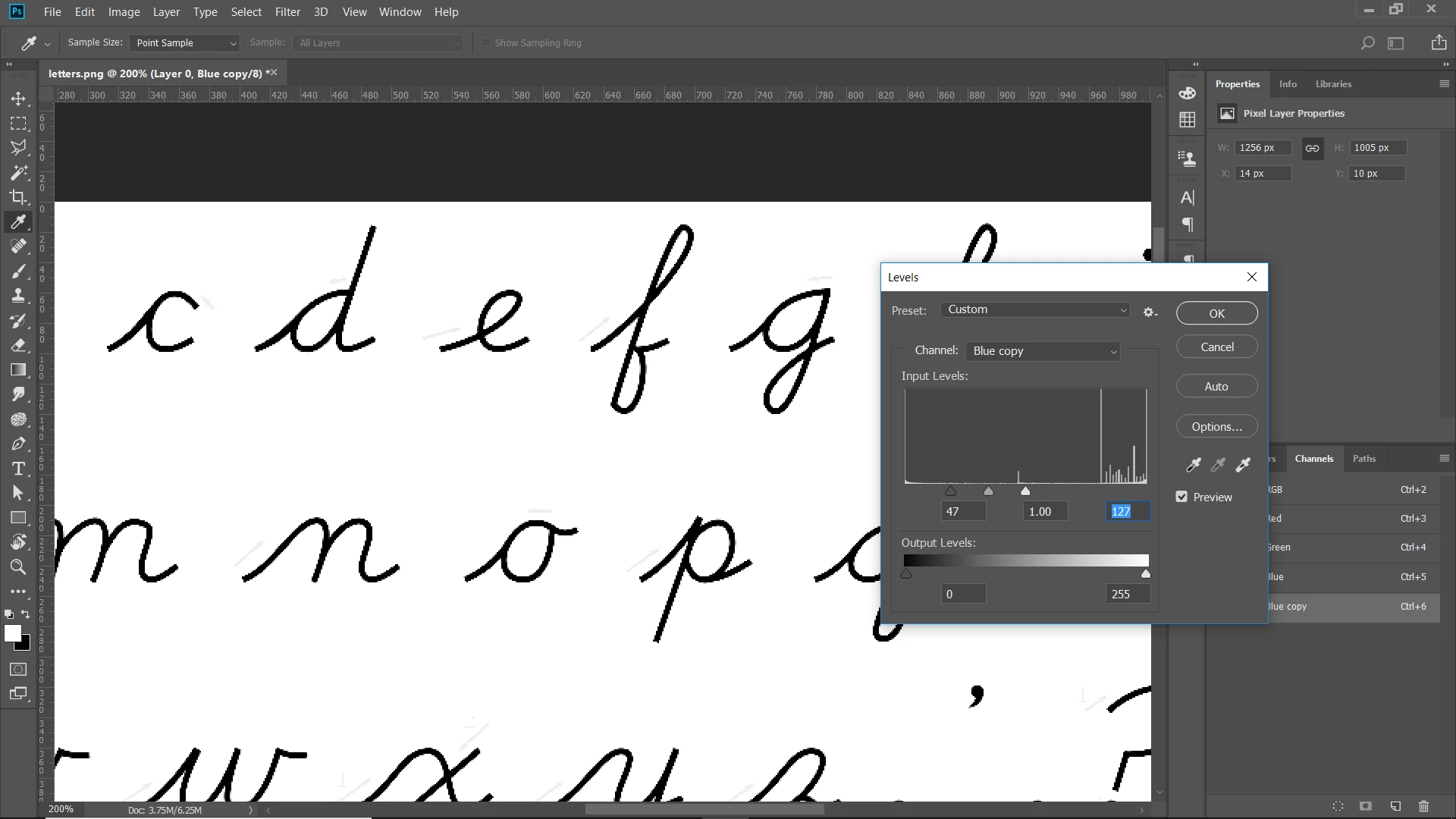Click the black point eyedropper in Levels
This screenshot has width=1456, height=819.
(1193, 465)
